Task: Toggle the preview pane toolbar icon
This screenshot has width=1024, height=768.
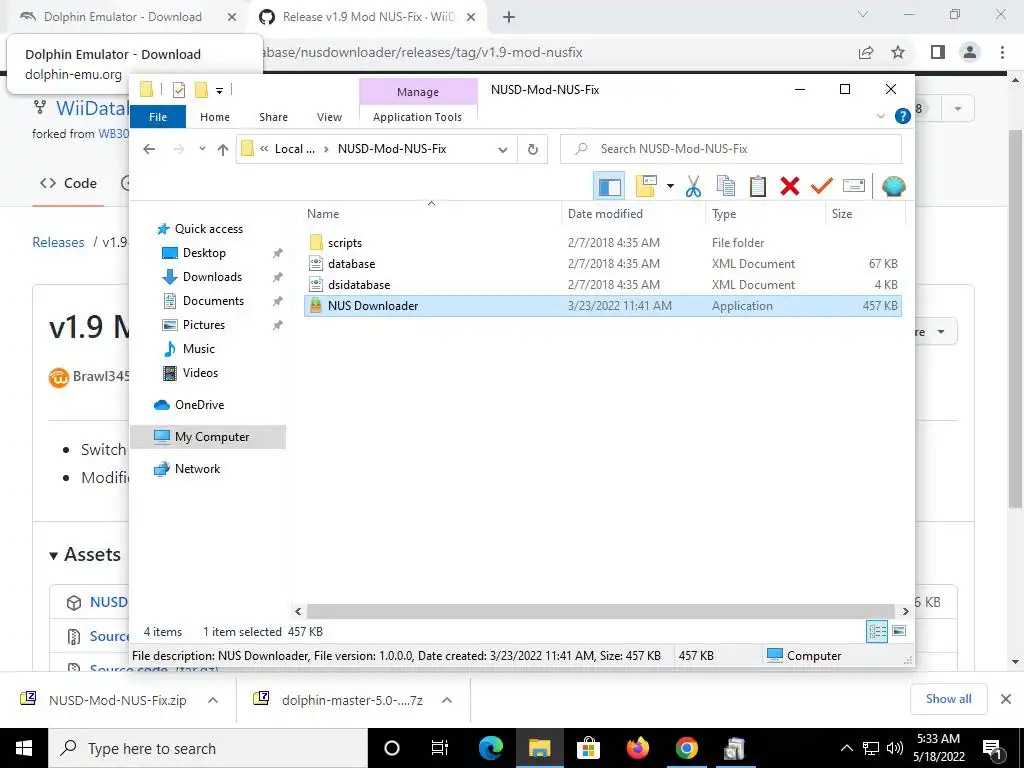Action: (x=609, y=187)
